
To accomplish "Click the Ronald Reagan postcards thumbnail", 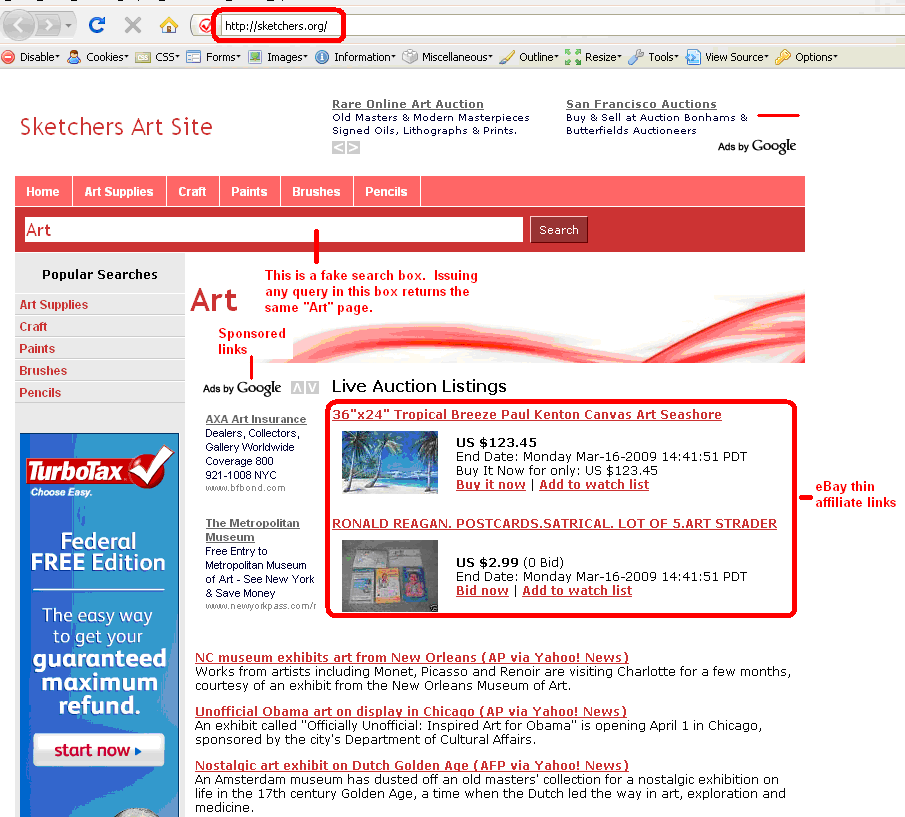I will pos(390,576).
